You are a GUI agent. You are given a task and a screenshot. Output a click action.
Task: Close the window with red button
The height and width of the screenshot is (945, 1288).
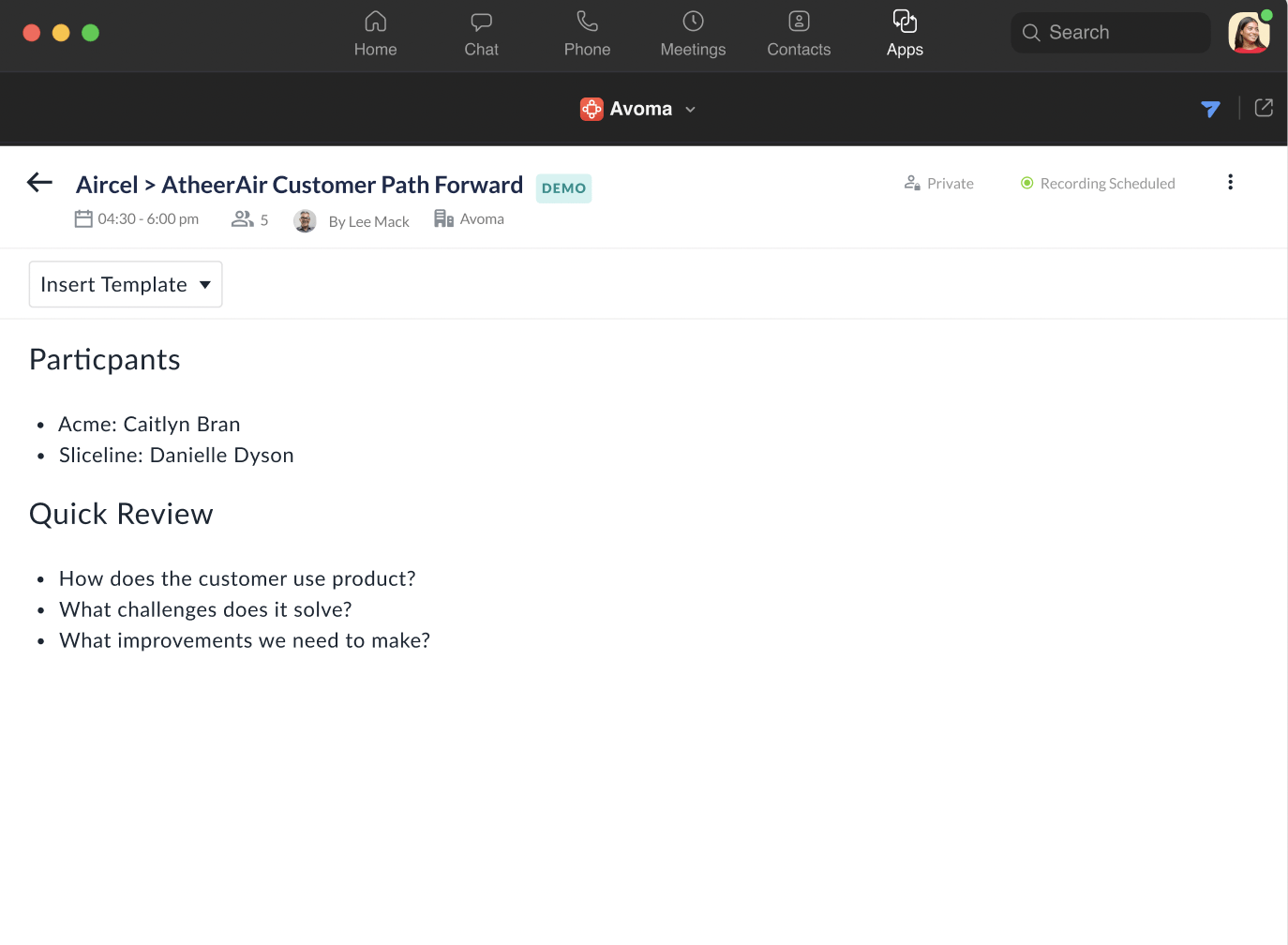coord(31,33)
